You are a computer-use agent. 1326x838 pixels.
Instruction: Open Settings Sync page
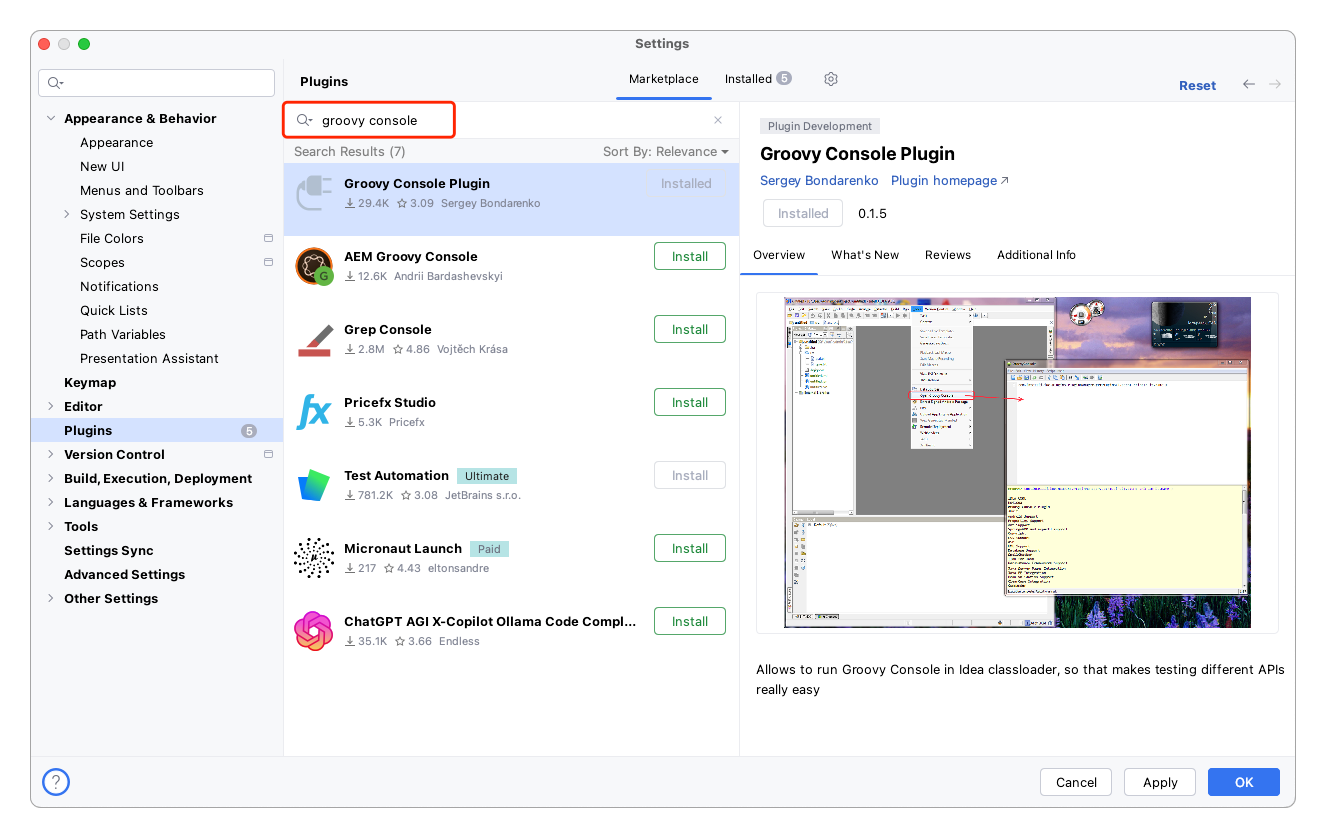(x=109, y=551)
